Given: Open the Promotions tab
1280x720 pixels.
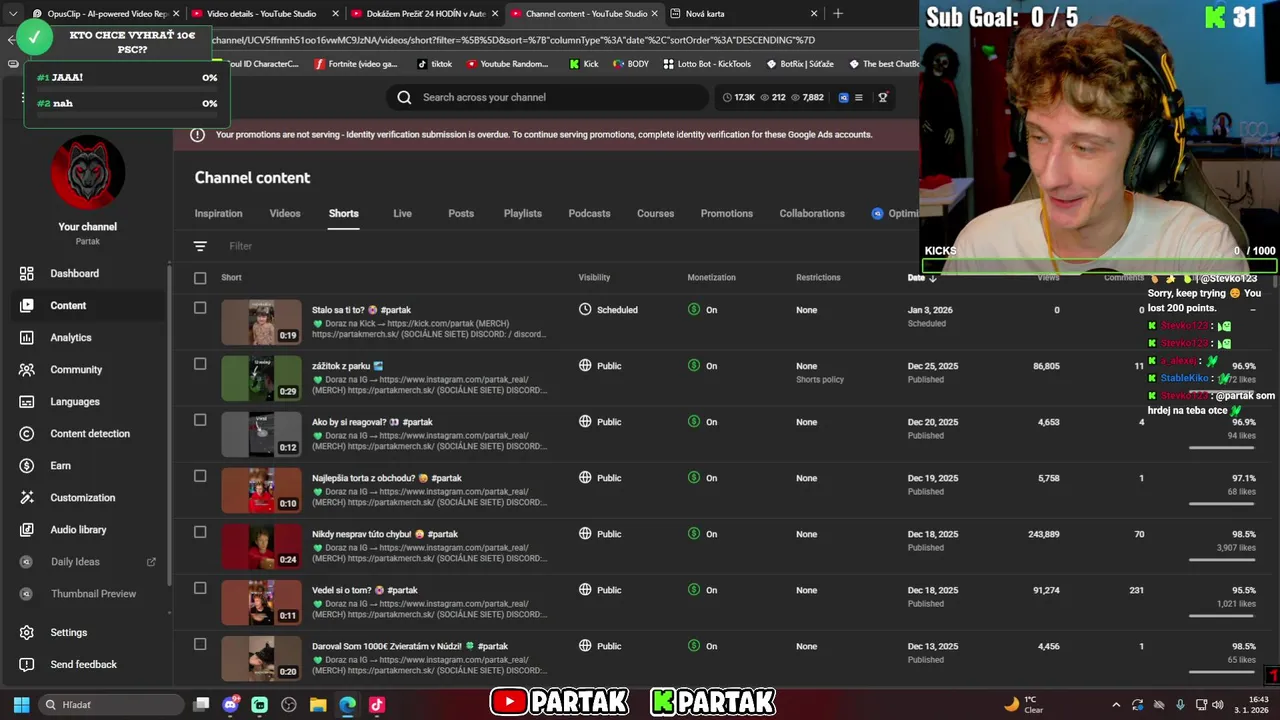Looking at the screenshot, I should pyautogui.click(x=726, y=213).
